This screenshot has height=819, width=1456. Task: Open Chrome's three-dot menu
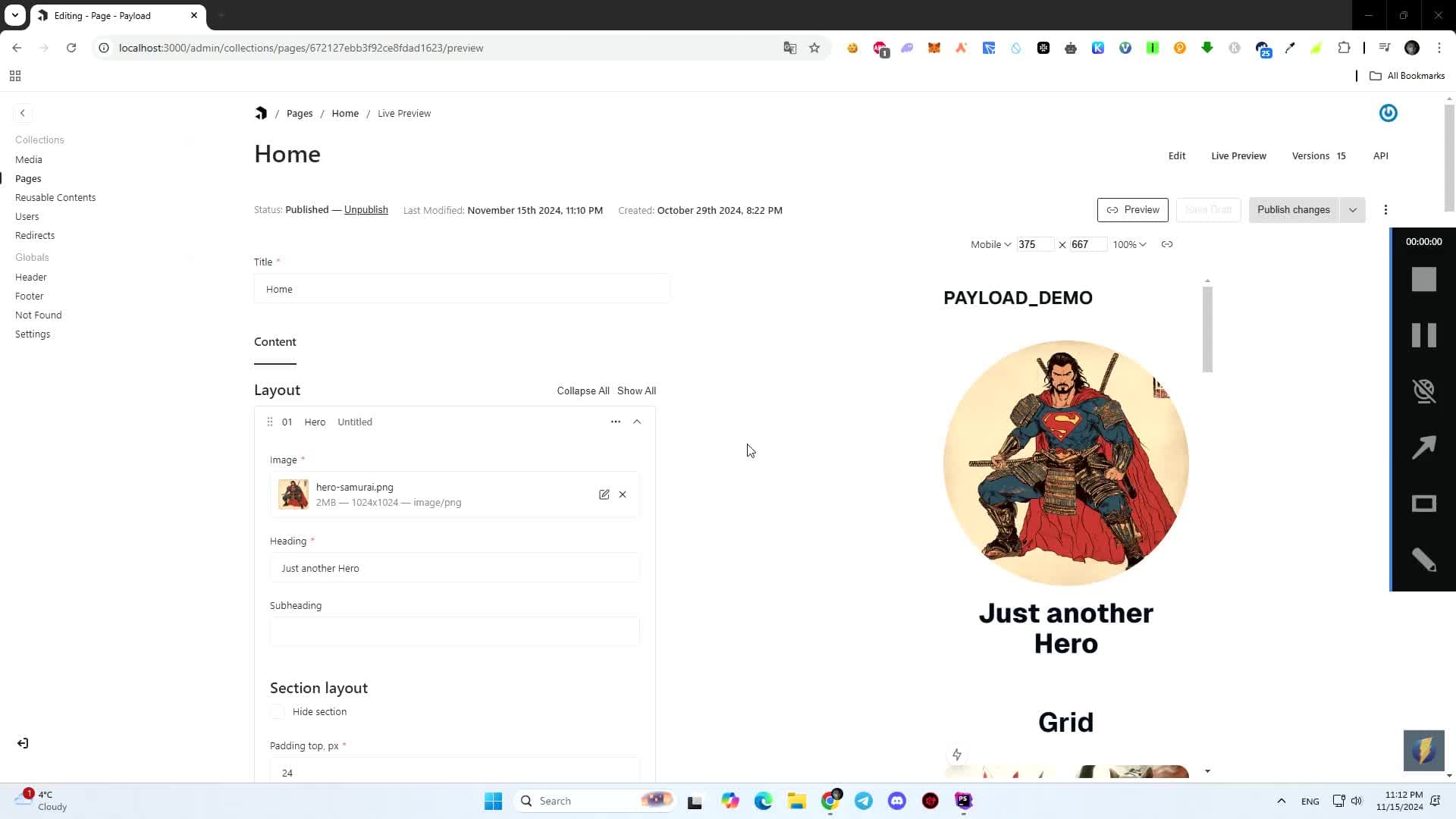(1439, 48)
